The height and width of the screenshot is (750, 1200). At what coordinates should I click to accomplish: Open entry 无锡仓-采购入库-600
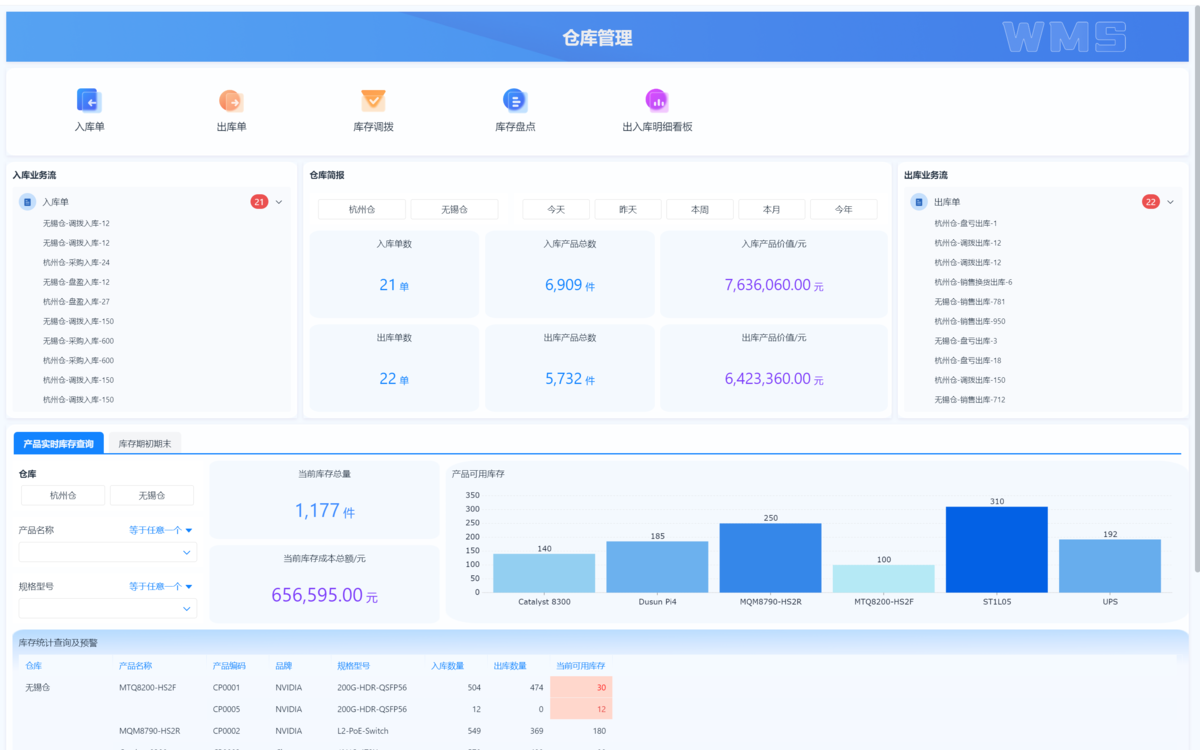click(78, 341)
